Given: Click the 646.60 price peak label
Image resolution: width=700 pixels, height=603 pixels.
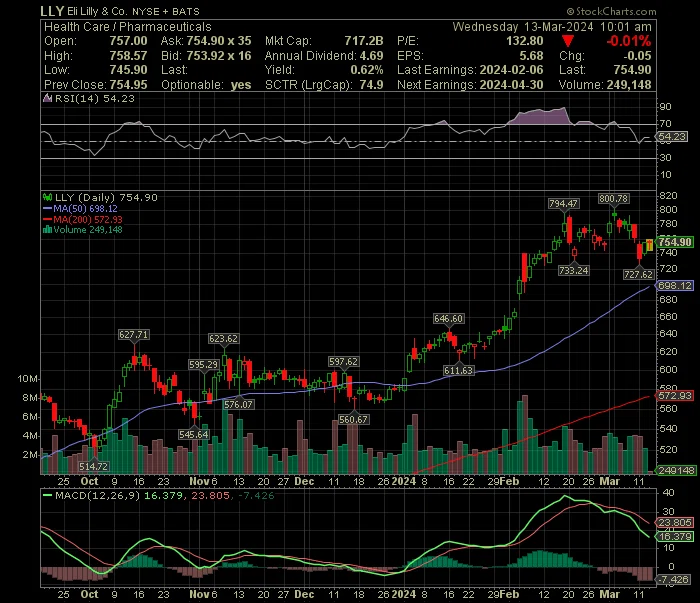Looking at the screenshot, I should 448,318.
